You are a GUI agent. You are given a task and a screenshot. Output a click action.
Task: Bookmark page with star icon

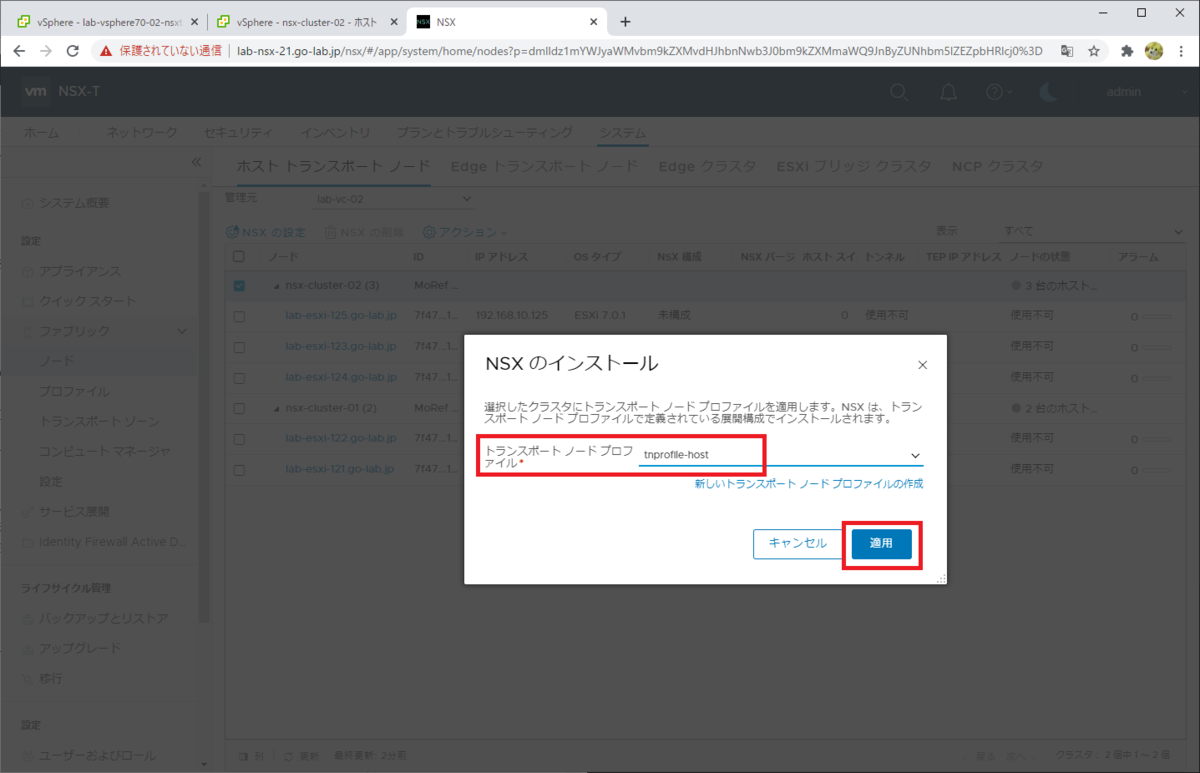(x=1094, y=50)
